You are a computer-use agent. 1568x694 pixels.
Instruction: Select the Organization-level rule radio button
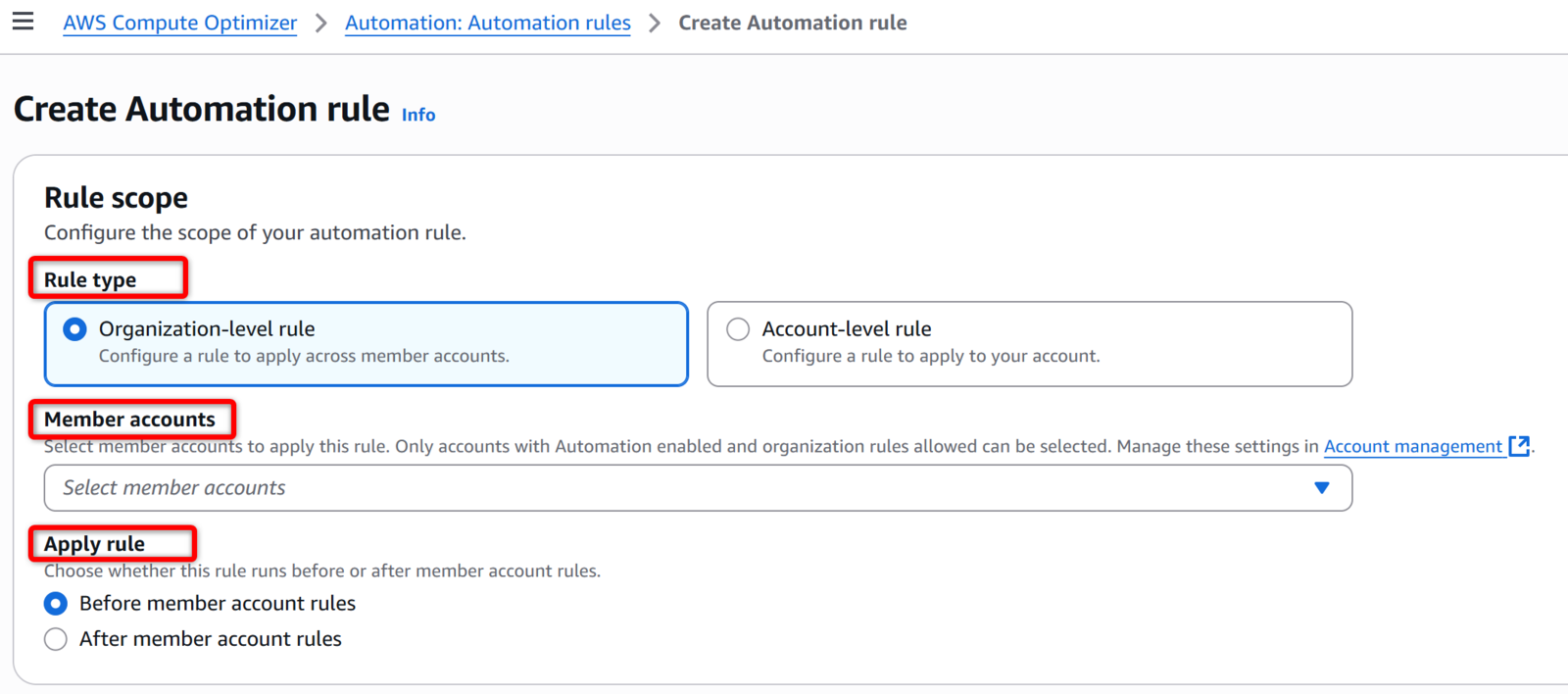pyautogui.click(x=74, y=329)
